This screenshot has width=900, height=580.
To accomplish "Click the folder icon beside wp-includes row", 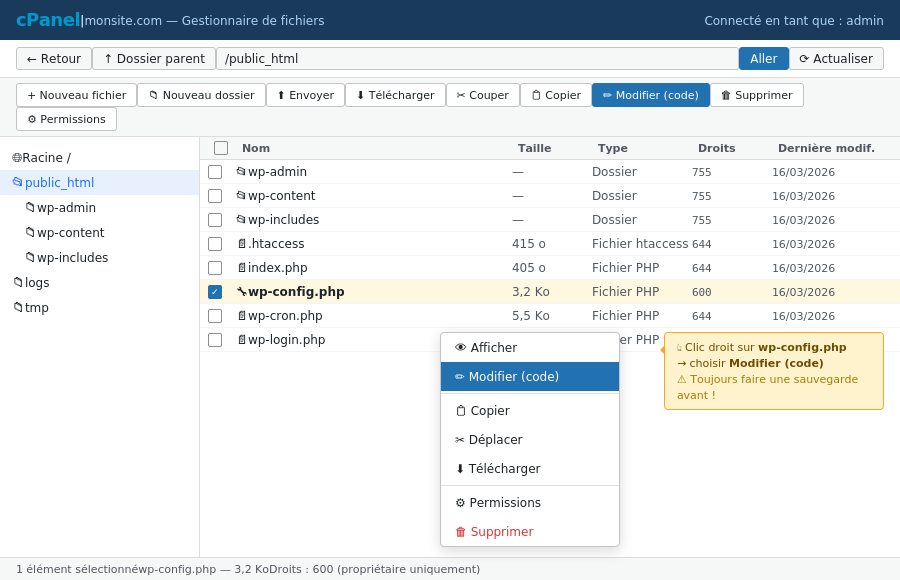I will [x=241, y=219].
